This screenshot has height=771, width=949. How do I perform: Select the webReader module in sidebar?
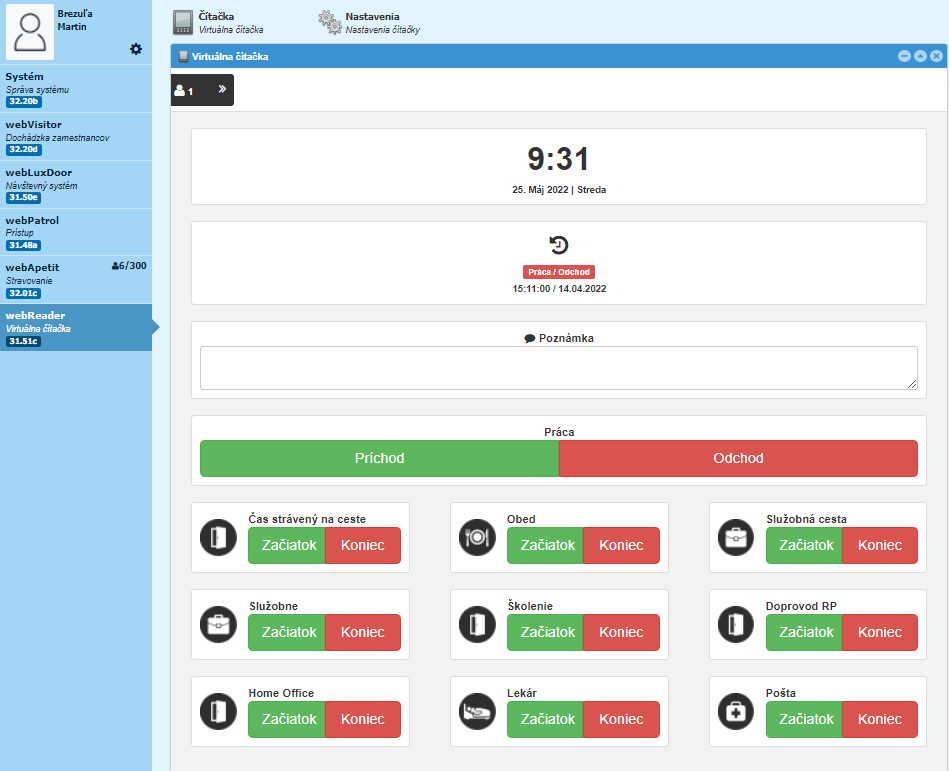[76, 327]
